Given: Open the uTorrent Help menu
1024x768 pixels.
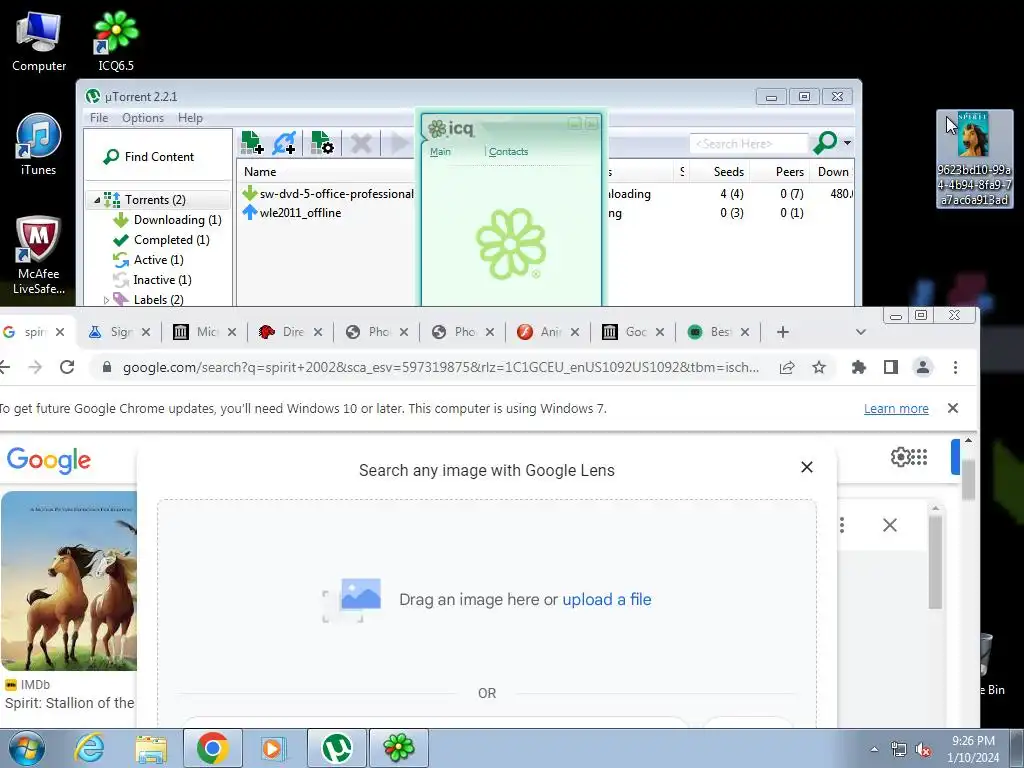Looking at the screenshot, I should [x=190, y=118].
